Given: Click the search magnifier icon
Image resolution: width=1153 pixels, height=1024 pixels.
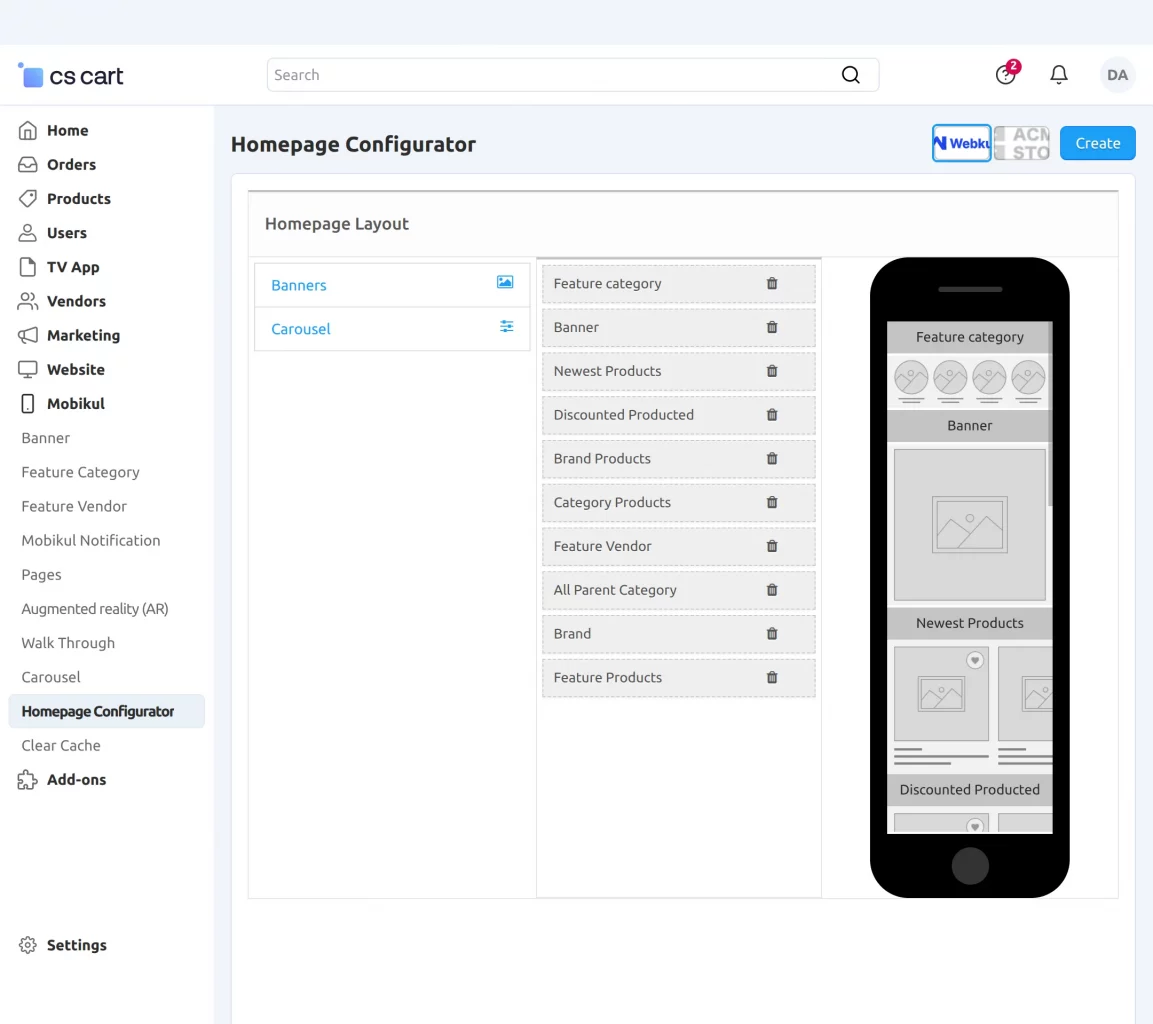Looking at the screenshot, I should tap(851, 74).
